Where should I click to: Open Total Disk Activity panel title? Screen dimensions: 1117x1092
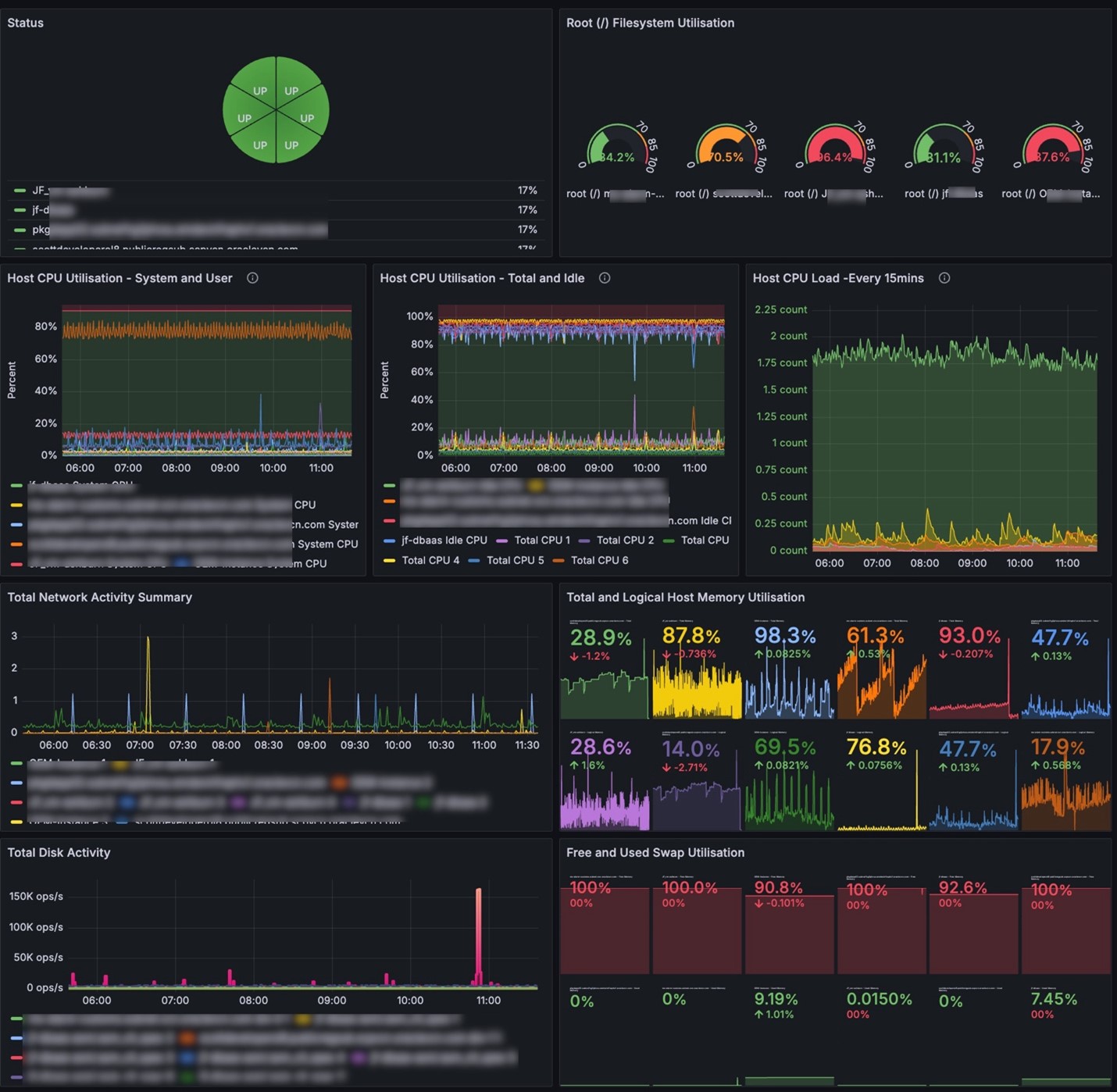point(59,853)
